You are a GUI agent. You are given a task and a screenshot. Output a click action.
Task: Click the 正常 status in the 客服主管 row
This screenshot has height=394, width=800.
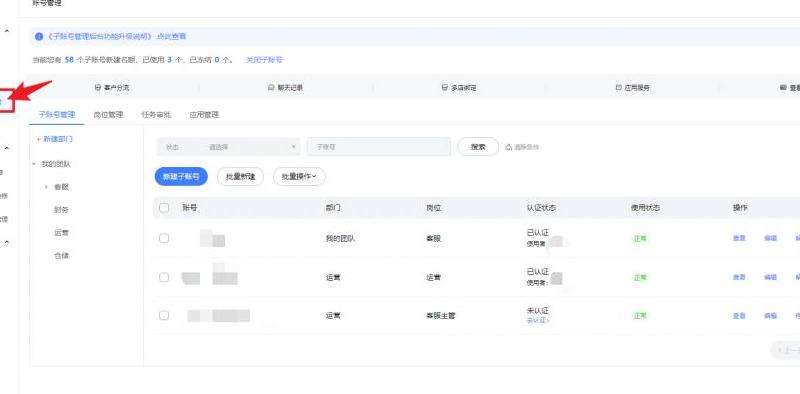click(640, 316)
